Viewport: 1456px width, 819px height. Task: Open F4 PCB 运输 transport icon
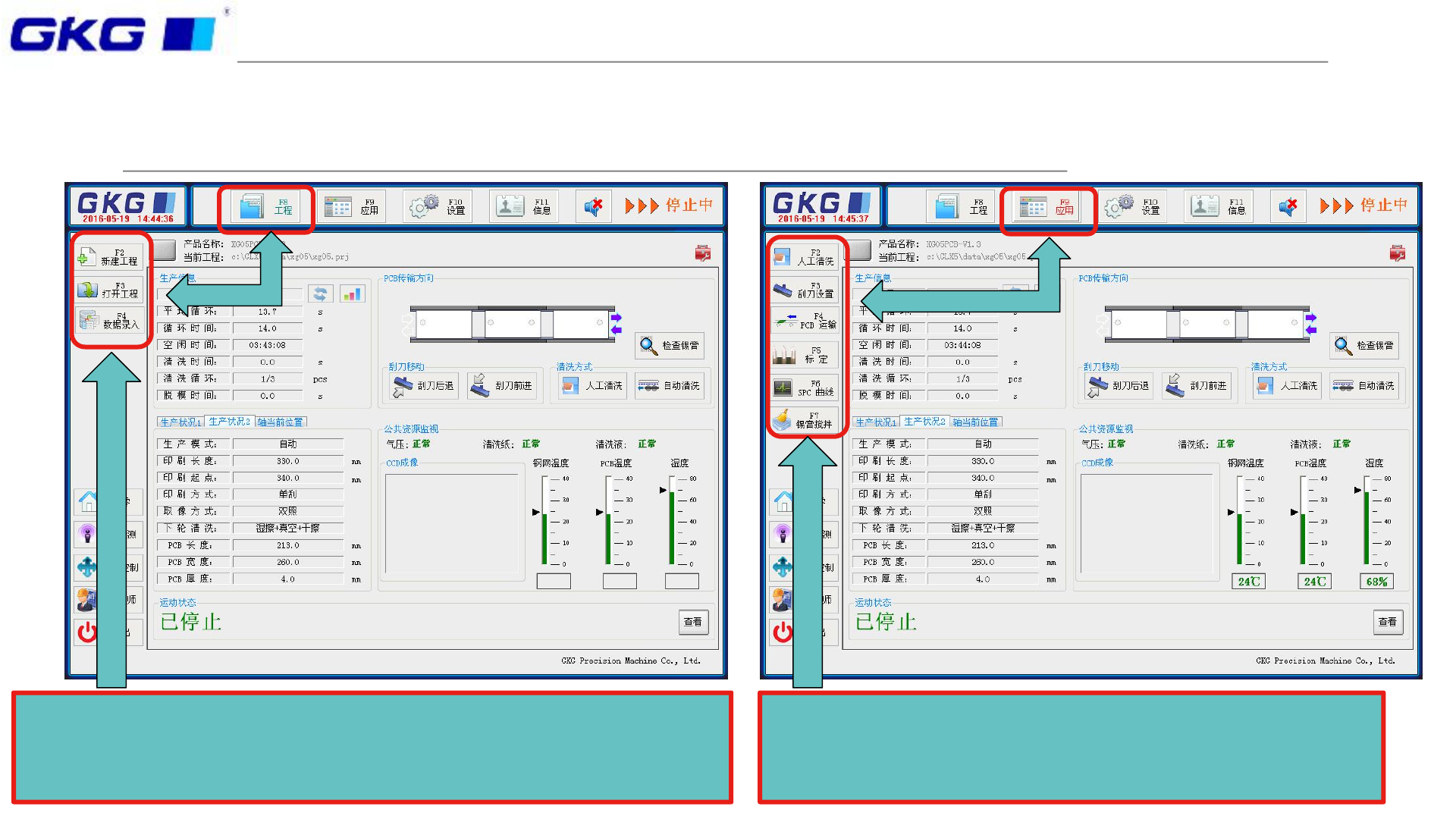804,322
